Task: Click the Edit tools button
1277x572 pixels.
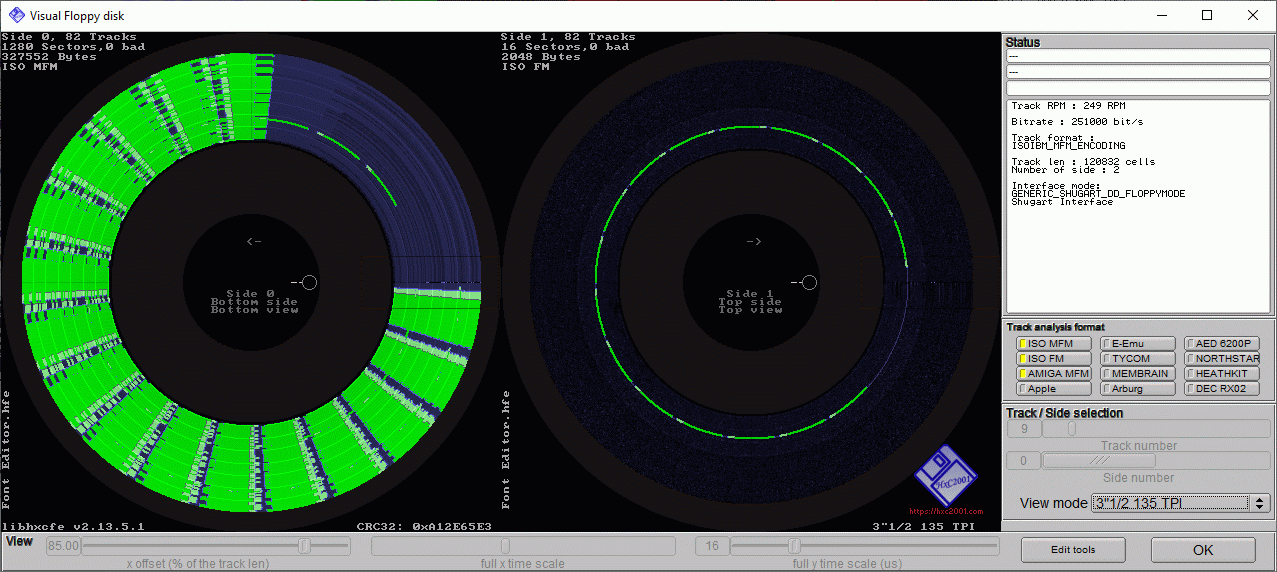Action: 1073,550
